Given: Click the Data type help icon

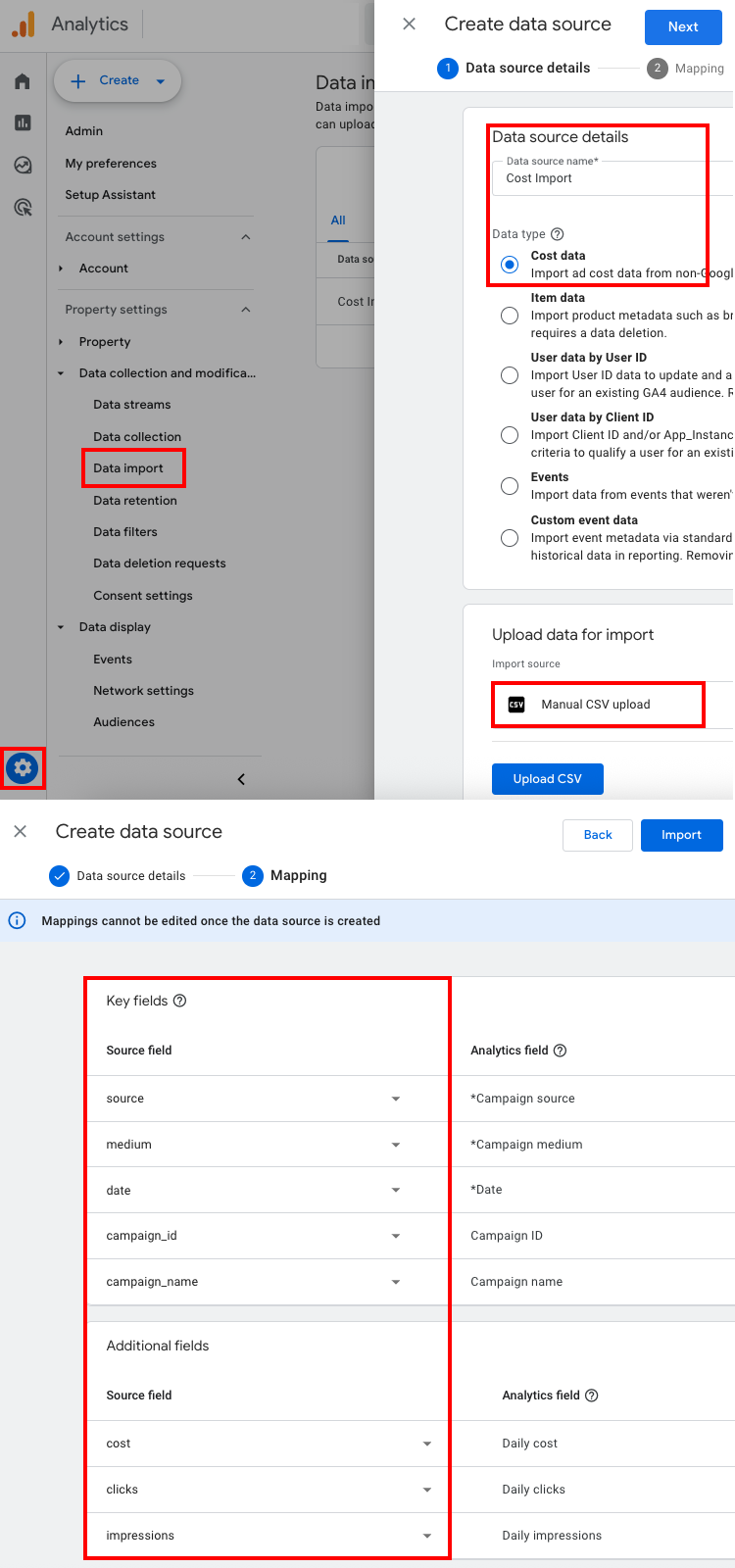Looking at the screenshot, I should pyautogui.click(x=558, y=234).
